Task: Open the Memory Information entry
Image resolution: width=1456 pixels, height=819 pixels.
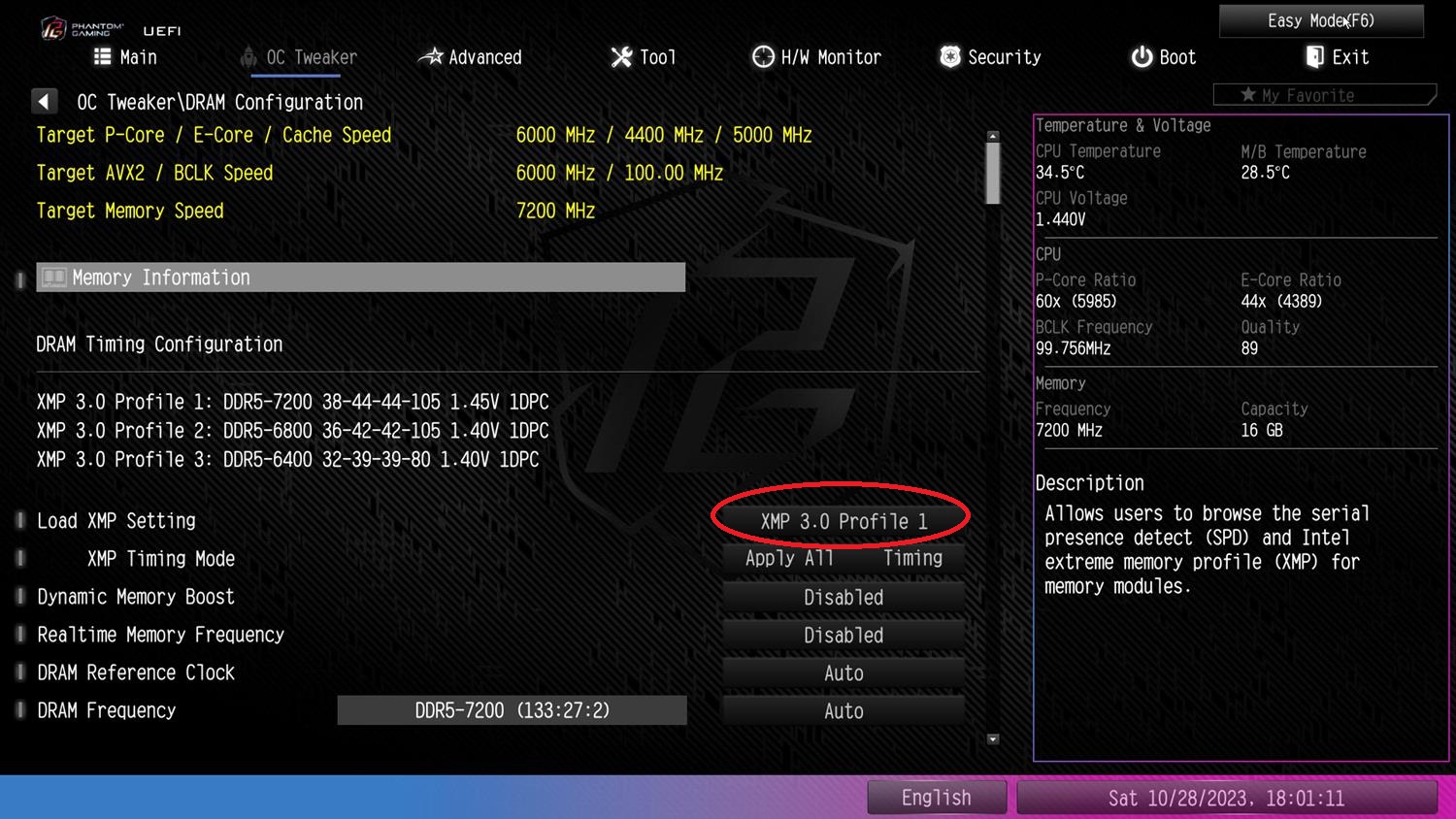Action: tap(360, 278)
